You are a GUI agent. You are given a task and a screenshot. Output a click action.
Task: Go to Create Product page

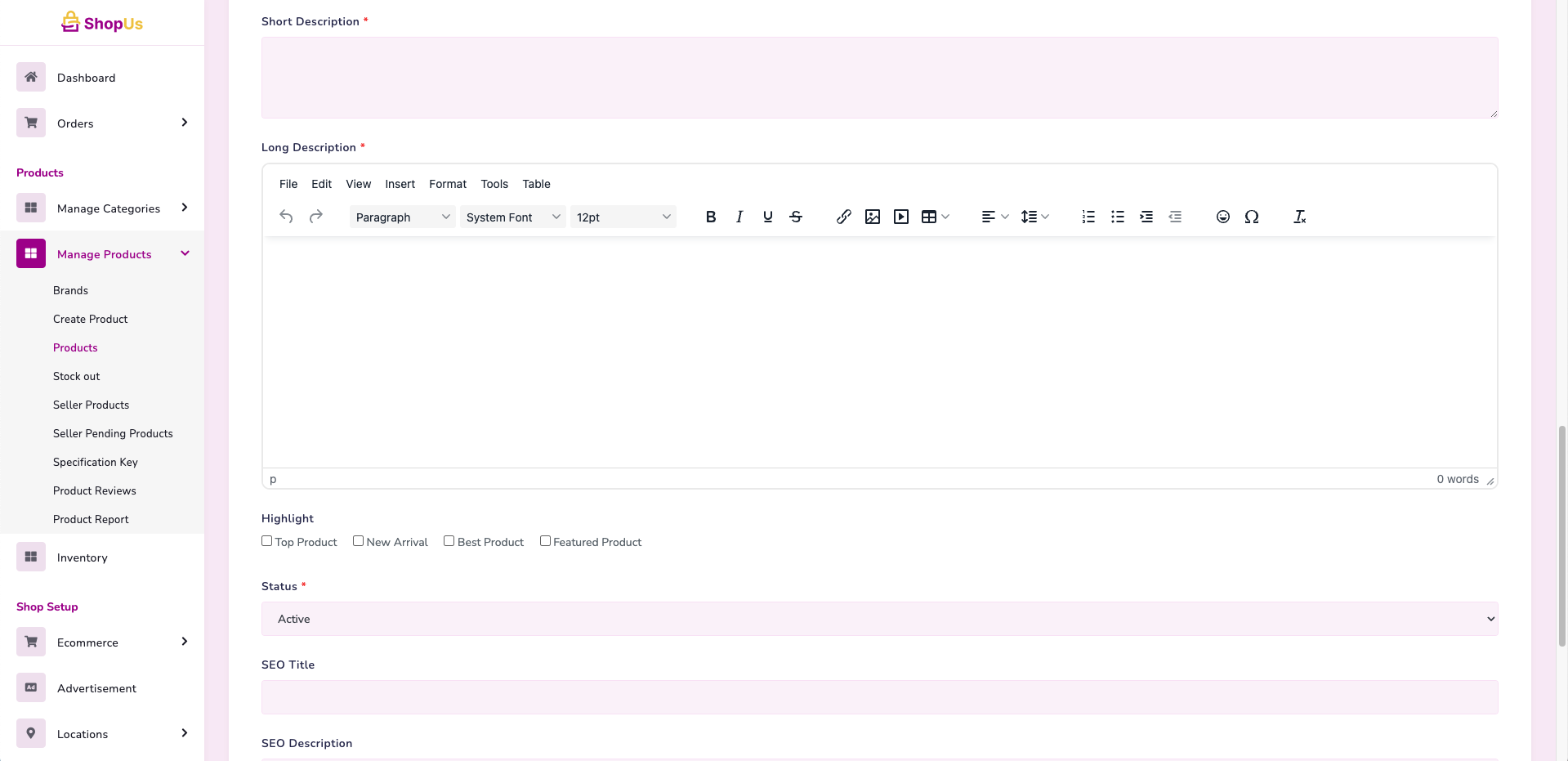point(91,319)
